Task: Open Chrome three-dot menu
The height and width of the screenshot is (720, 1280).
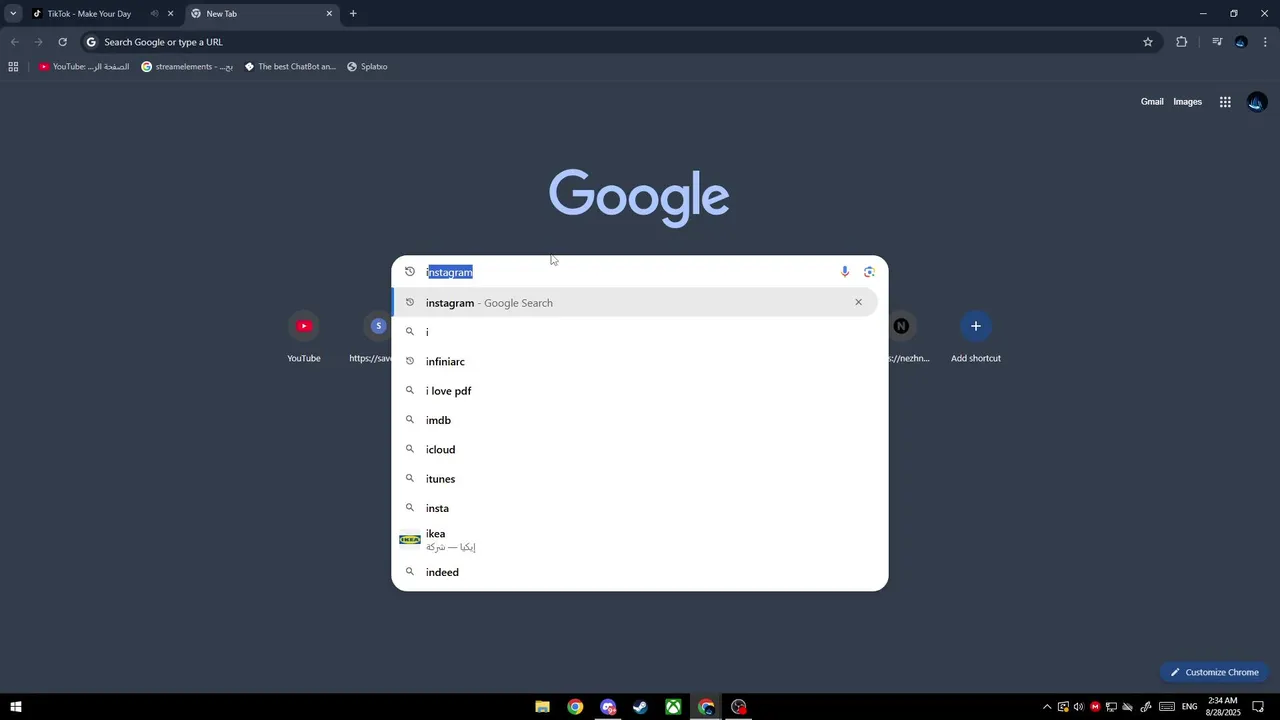Action: tap(1266, 42)
